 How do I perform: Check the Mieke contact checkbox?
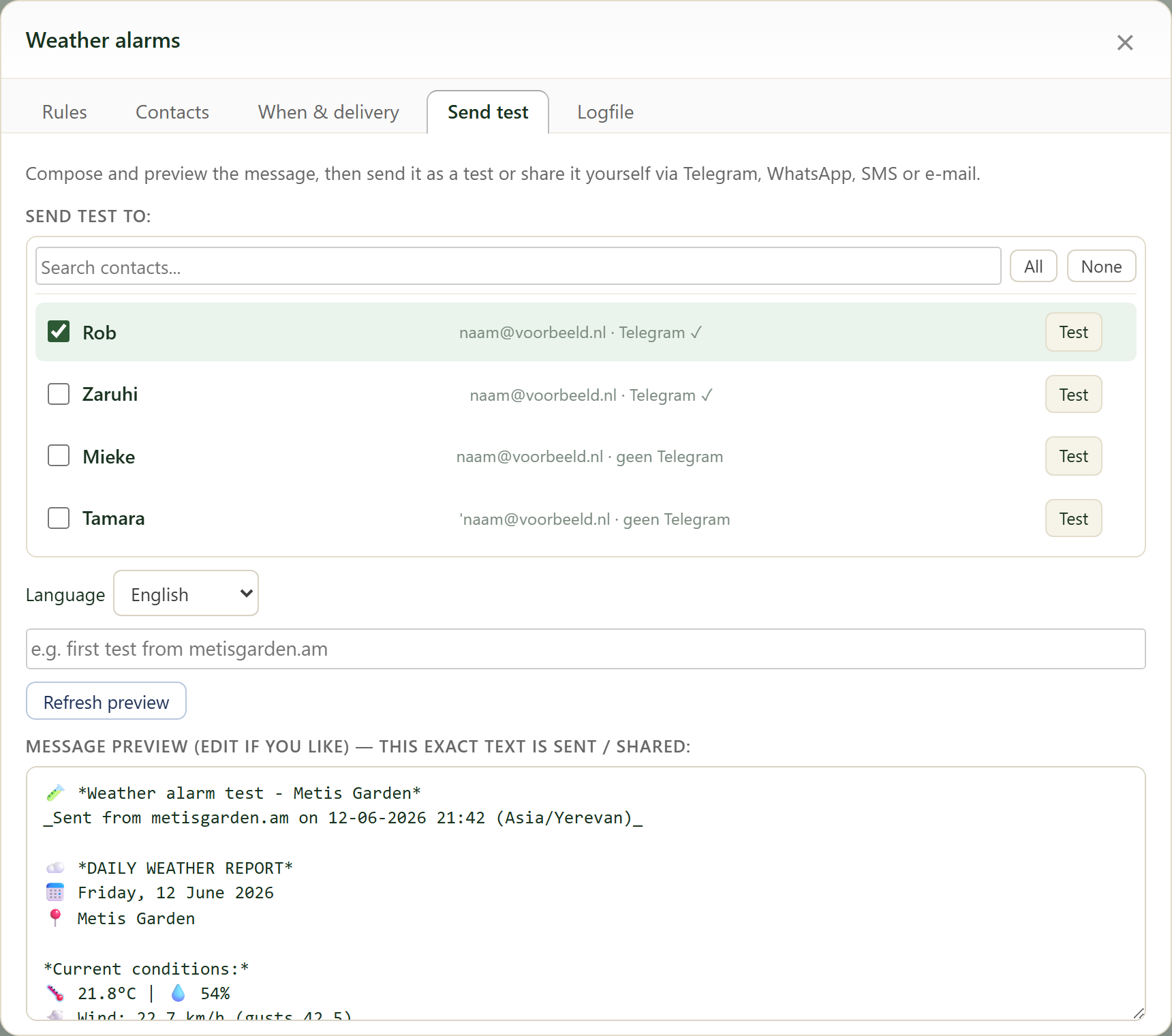point(59,456)
